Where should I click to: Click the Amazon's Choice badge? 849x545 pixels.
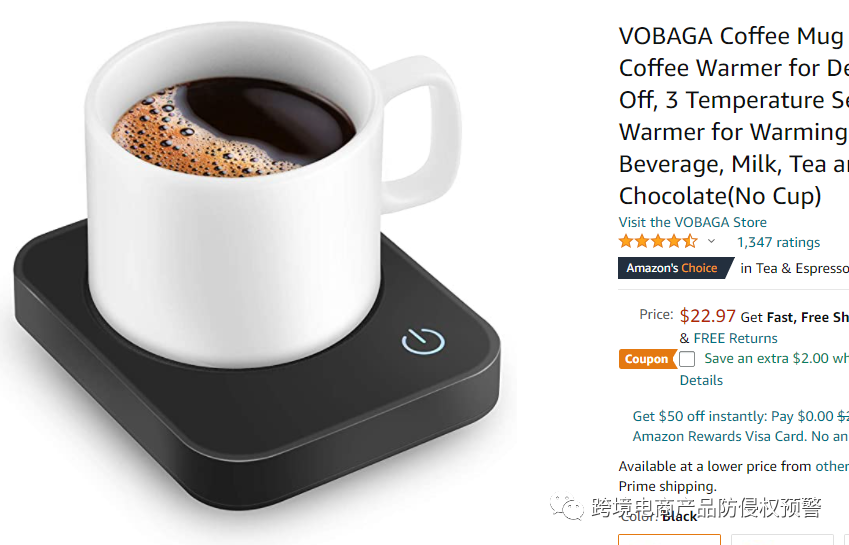click(676, 268)
